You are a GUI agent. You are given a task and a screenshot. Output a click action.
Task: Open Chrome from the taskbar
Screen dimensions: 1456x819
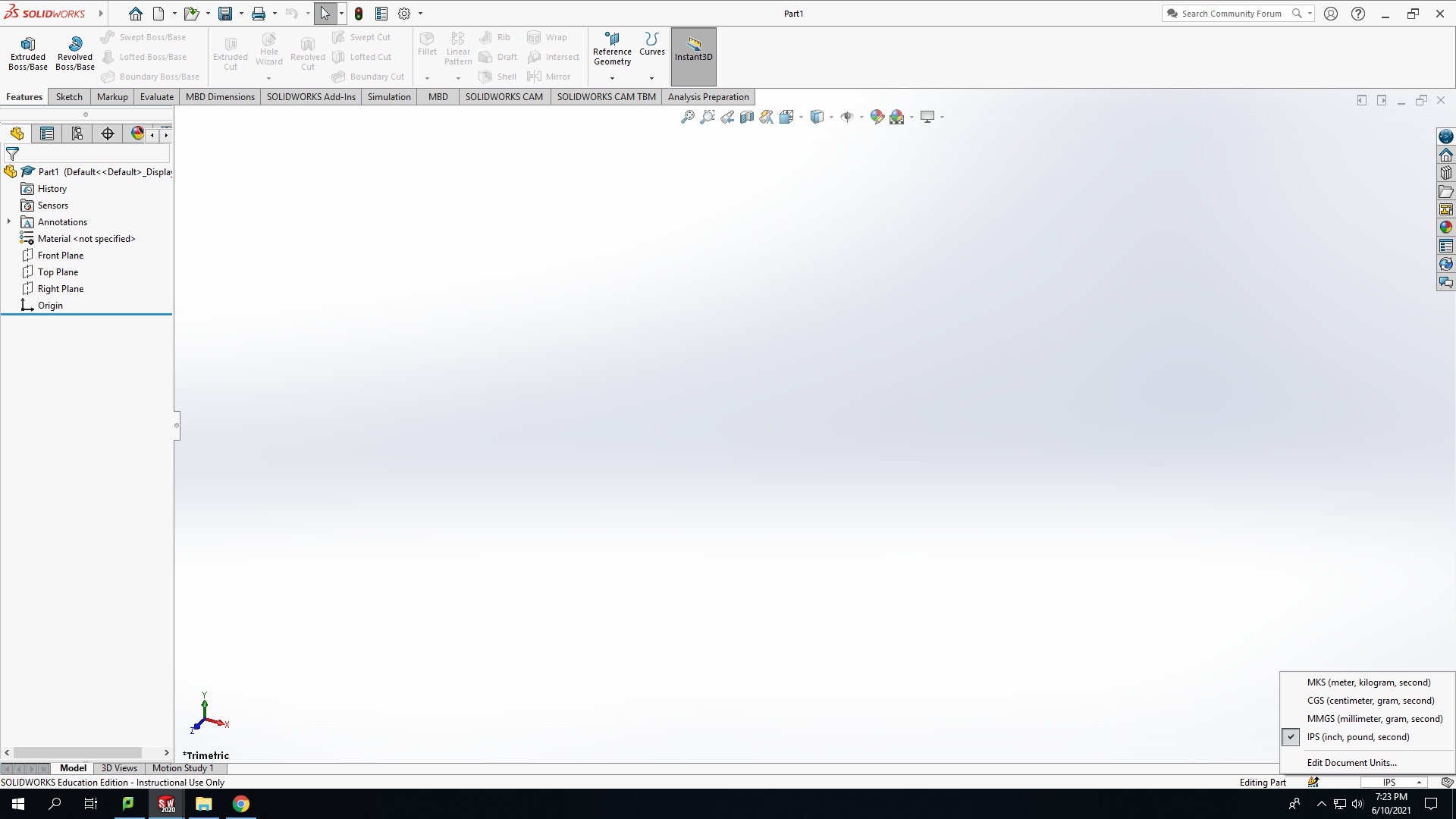(241, 804)
